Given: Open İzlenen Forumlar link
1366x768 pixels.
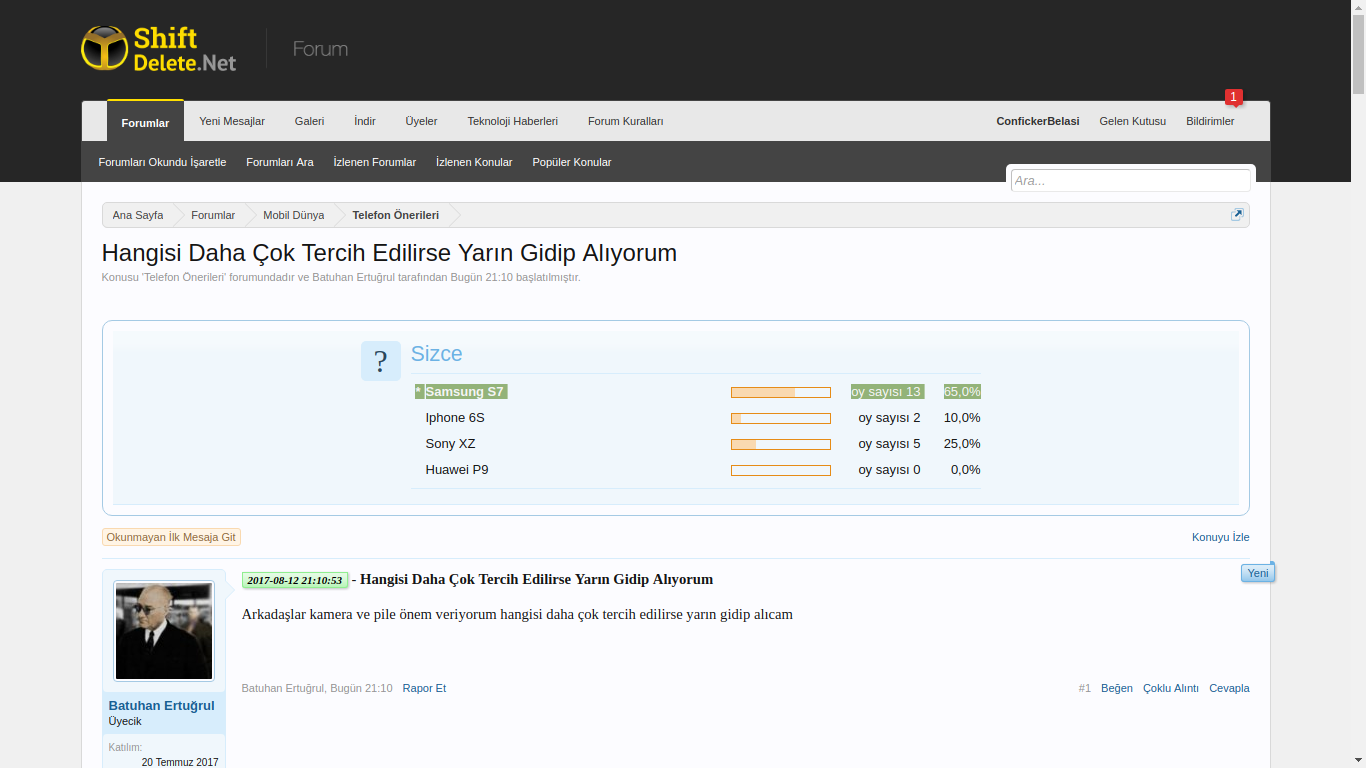Looking at the screenshot, I should (375, 162).
